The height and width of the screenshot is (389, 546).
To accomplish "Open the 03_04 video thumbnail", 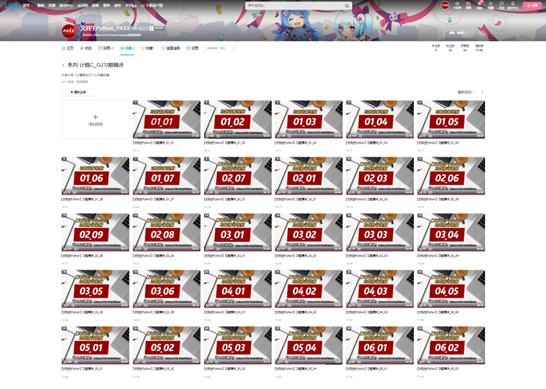I will click(x=451, y=232).
